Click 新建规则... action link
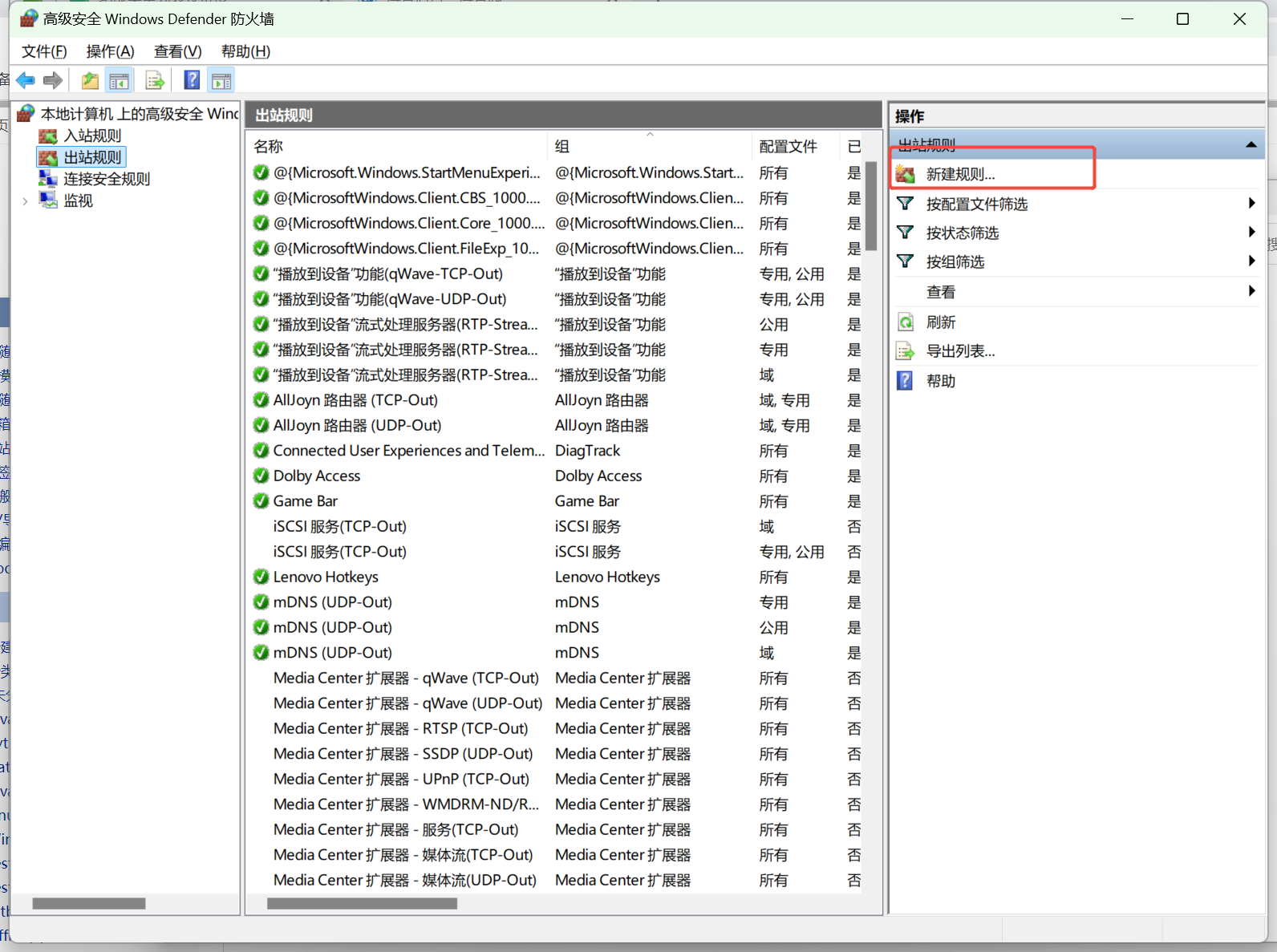 pos(960,174)
